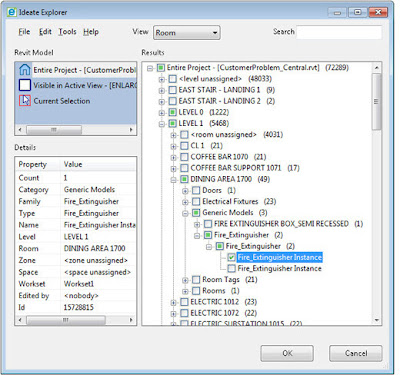Viewport: 400px width, 375px height.
Task: Click the Ideate Explorer title bar icon
Action: click(x=12, y=12)
